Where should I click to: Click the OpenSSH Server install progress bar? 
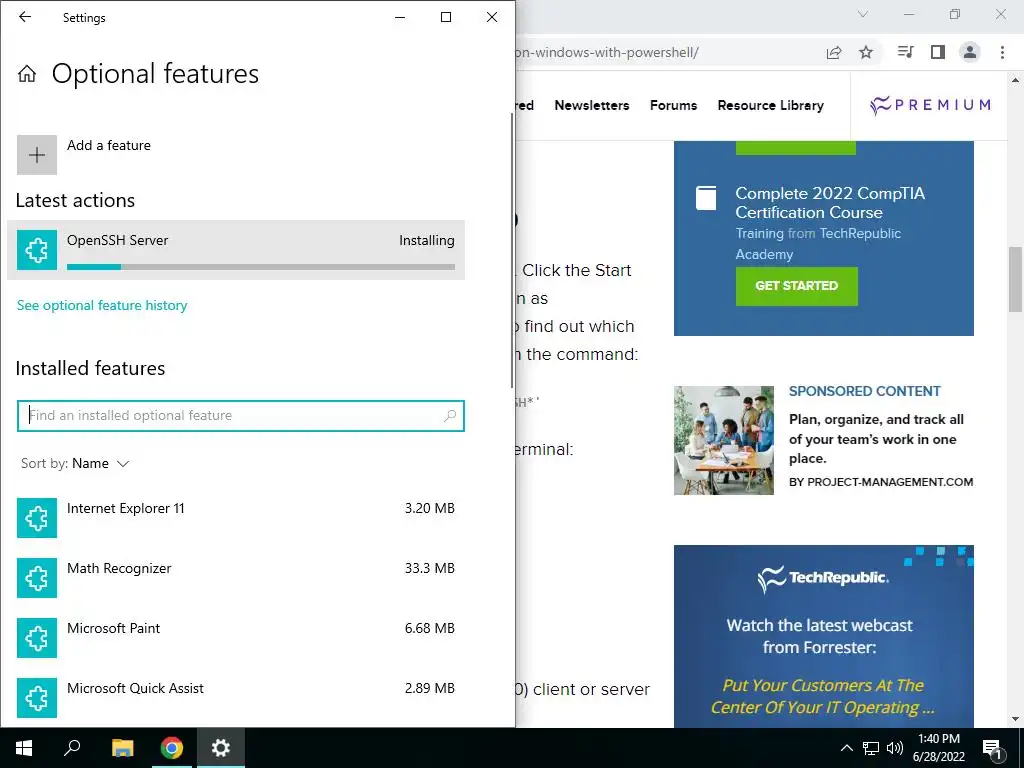[x=261, y=266]
